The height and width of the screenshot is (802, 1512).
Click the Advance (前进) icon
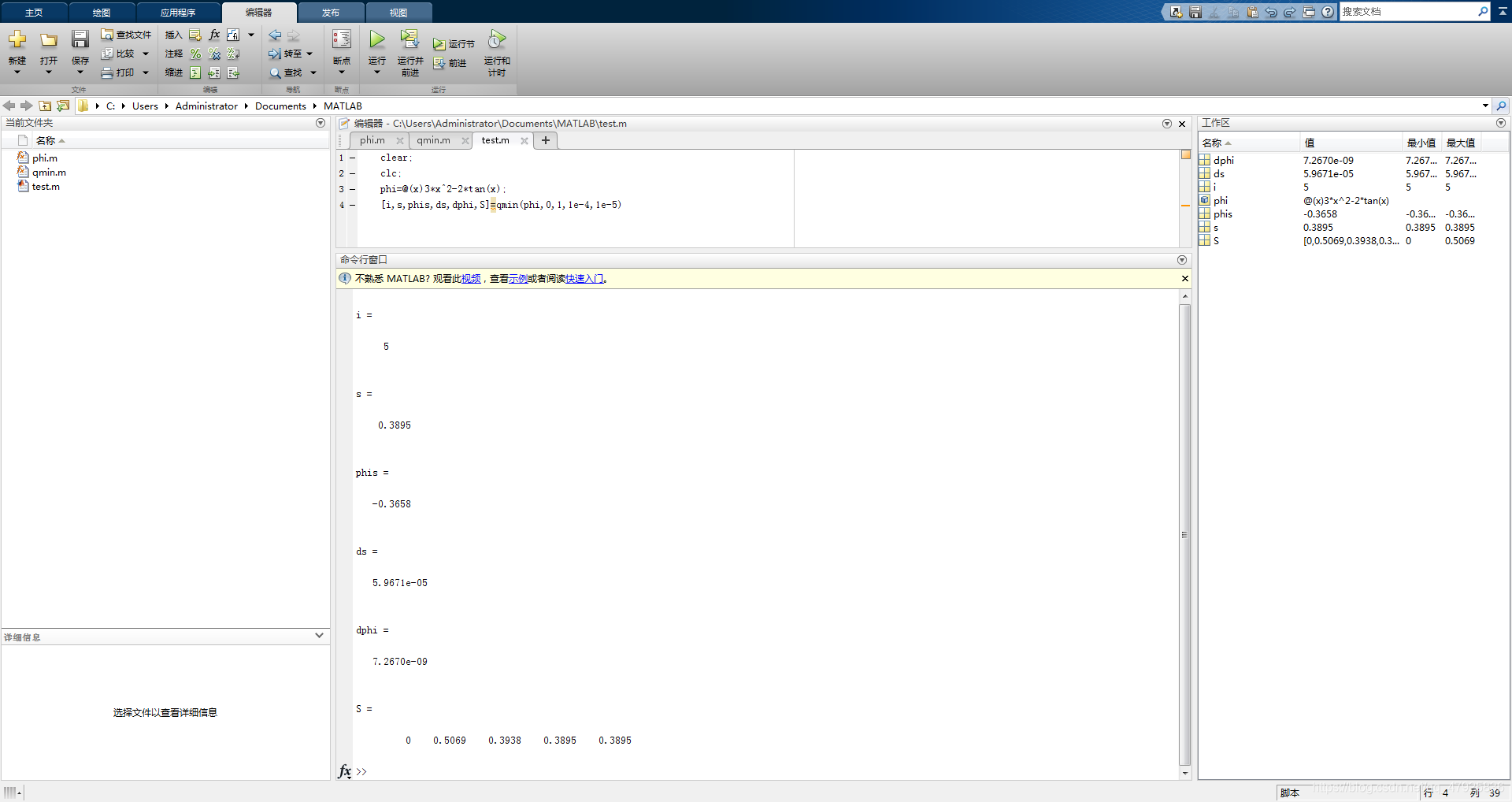point(439,63)
